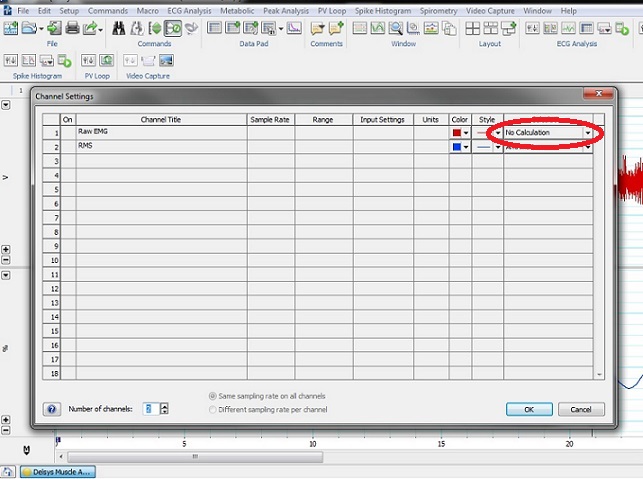Click the blue help question mark icon

click(51, 409)
